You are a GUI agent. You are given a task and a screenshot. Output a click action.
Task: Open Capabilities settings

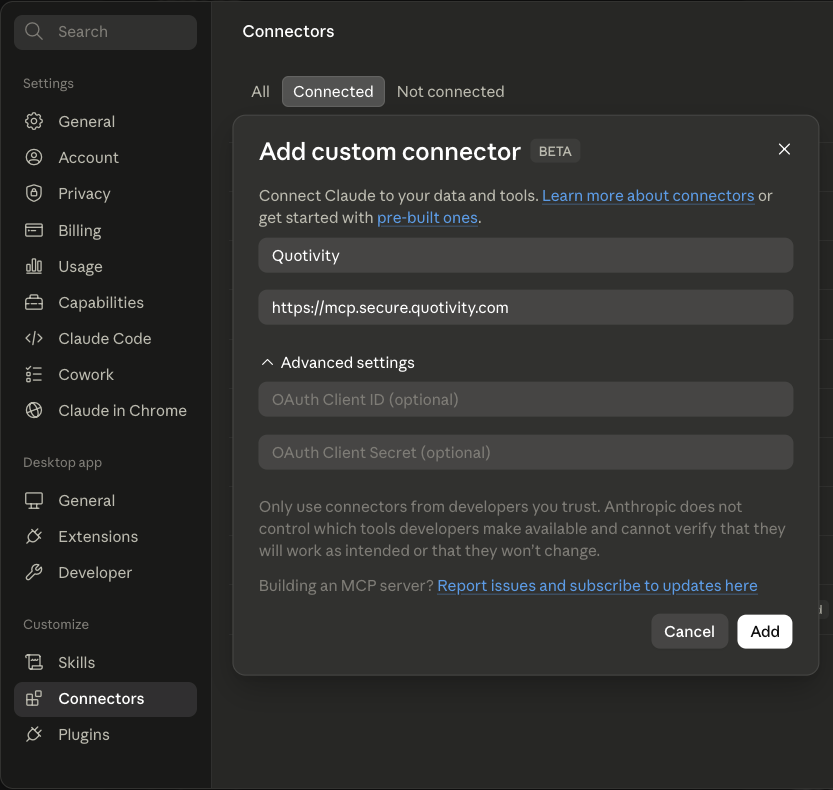coord(105,302)
